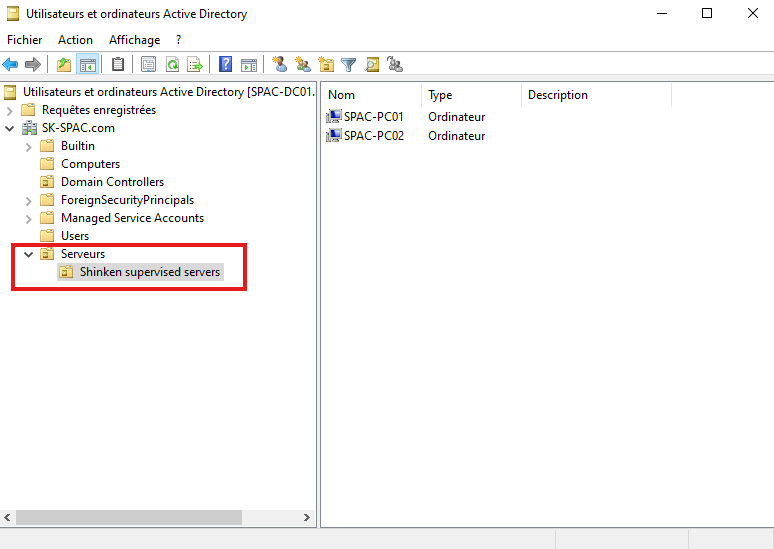Click the Export list toolbar icon

tap(195, 65)
